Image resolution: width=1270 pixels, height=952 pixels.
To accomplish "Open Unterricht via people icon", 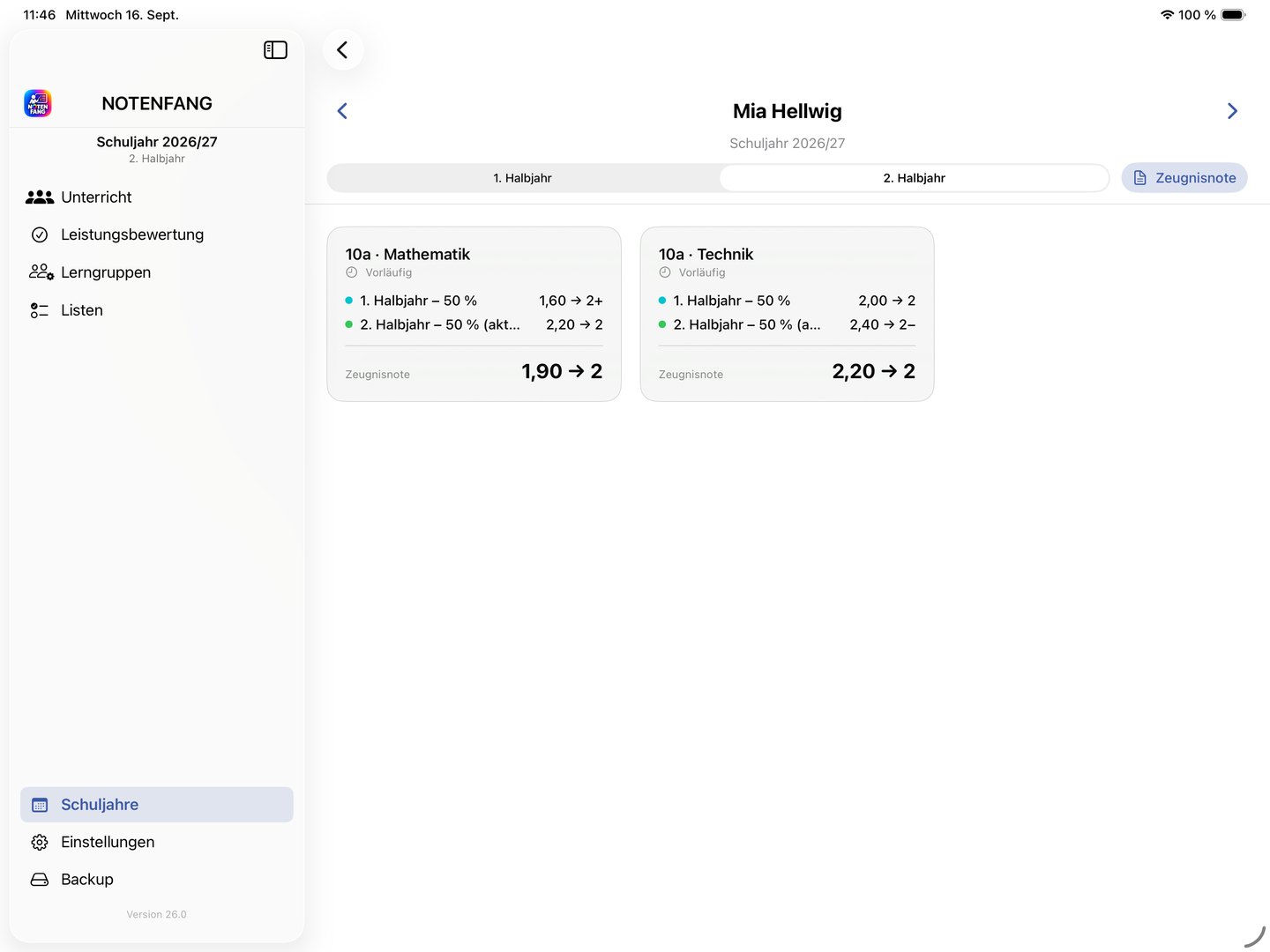I will click(x=40, y=197).
